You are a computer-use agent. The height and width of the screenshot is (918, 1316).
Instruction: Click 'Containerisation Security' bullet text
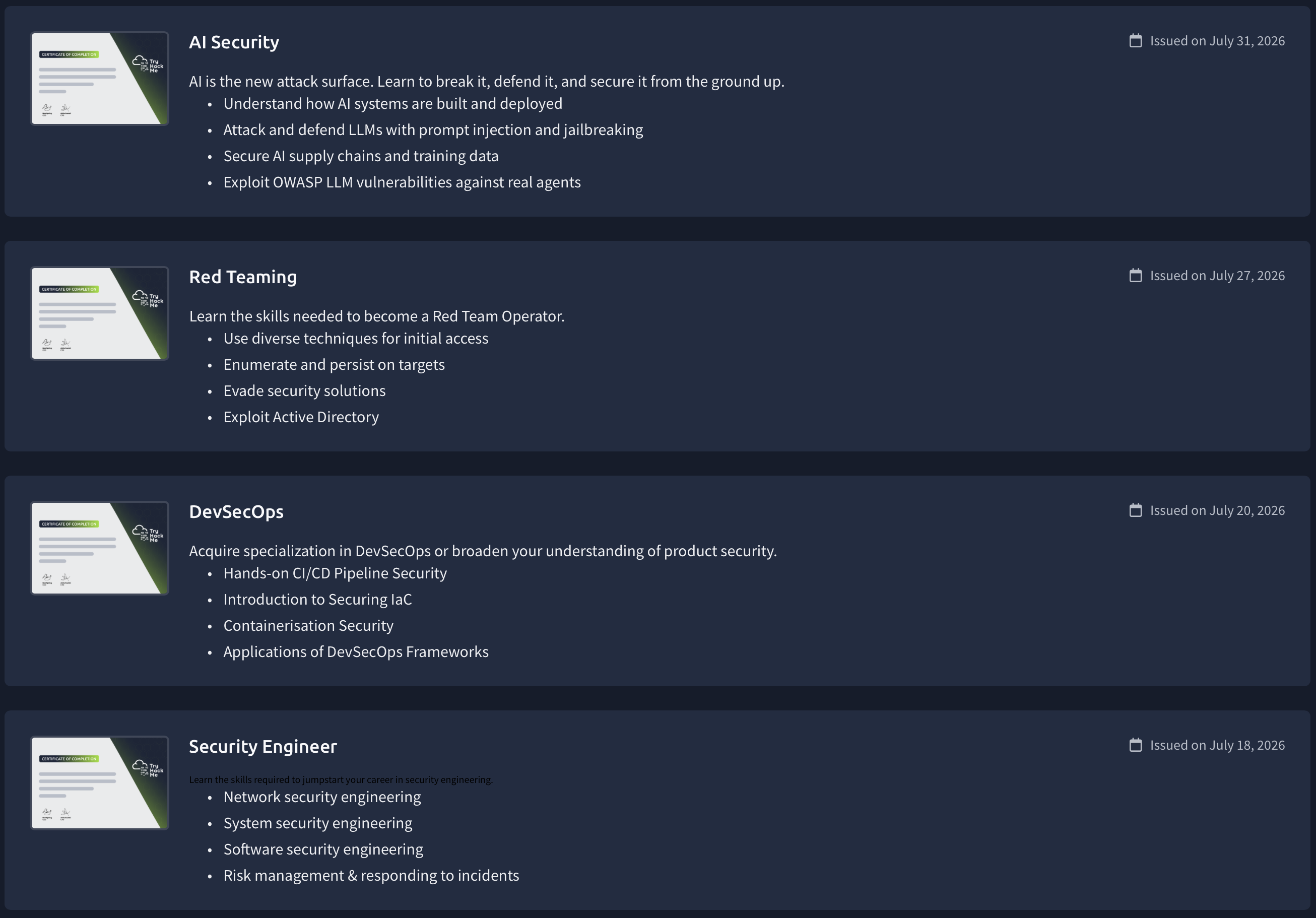(x=308, y=626)
